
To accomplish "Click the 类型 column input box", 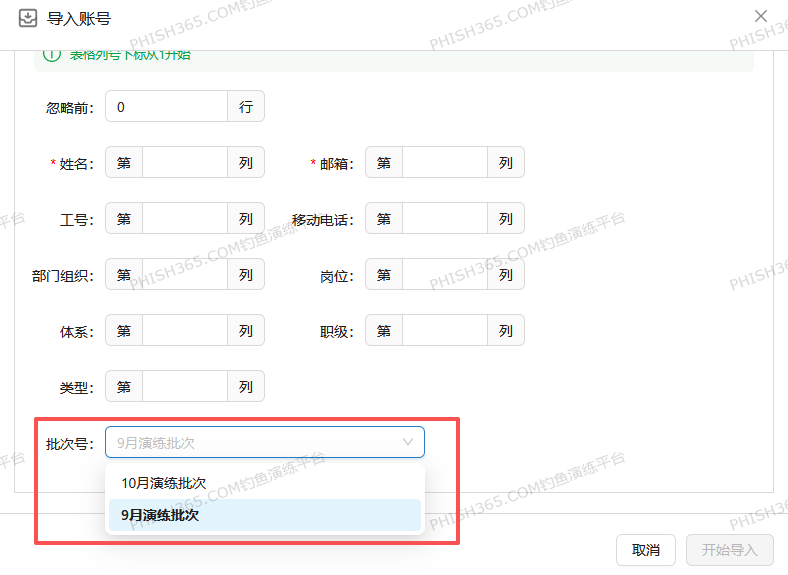I will pyautogui.click(x=184, y=387).
